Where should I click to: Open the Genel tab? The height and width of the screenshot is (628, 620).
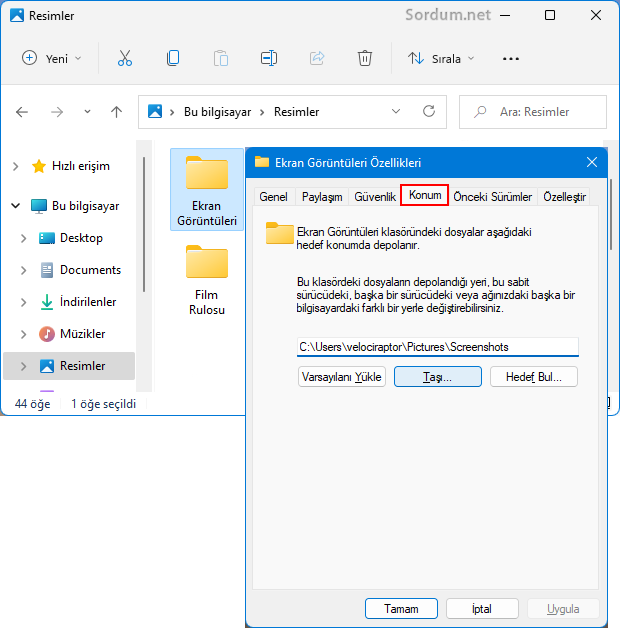point(273,197)
